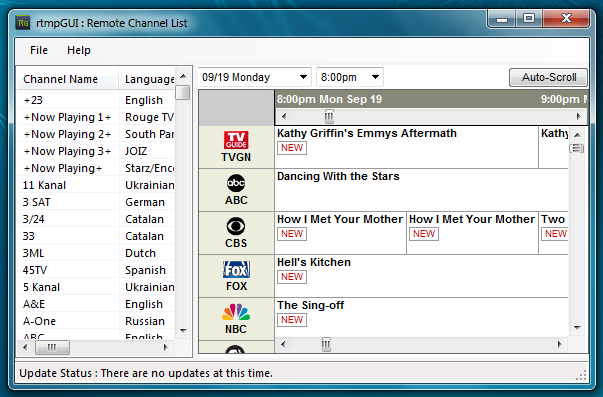This screenshot has height=397, width=603.
Task: Click the NBC peacock logo
Action: pos(236,312)
